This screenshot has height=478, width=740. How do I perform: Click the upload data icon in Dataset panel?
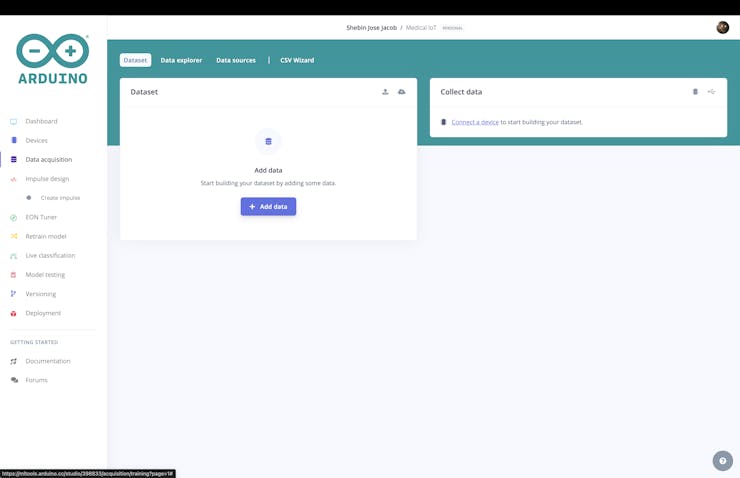385,92
